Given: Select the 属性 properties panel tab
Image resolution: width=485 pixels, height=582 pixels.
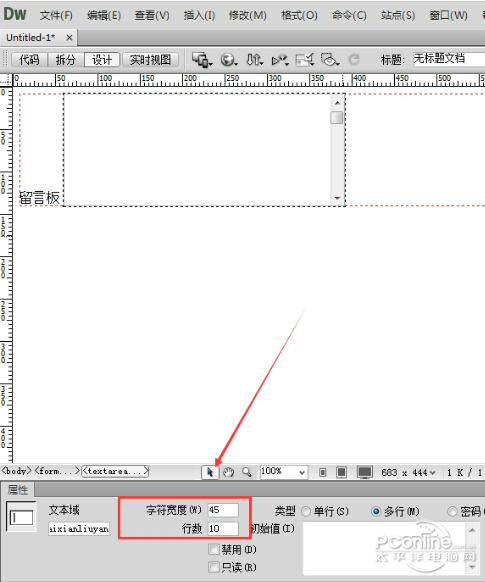Looking at the screenshot, I should [17, 490].
